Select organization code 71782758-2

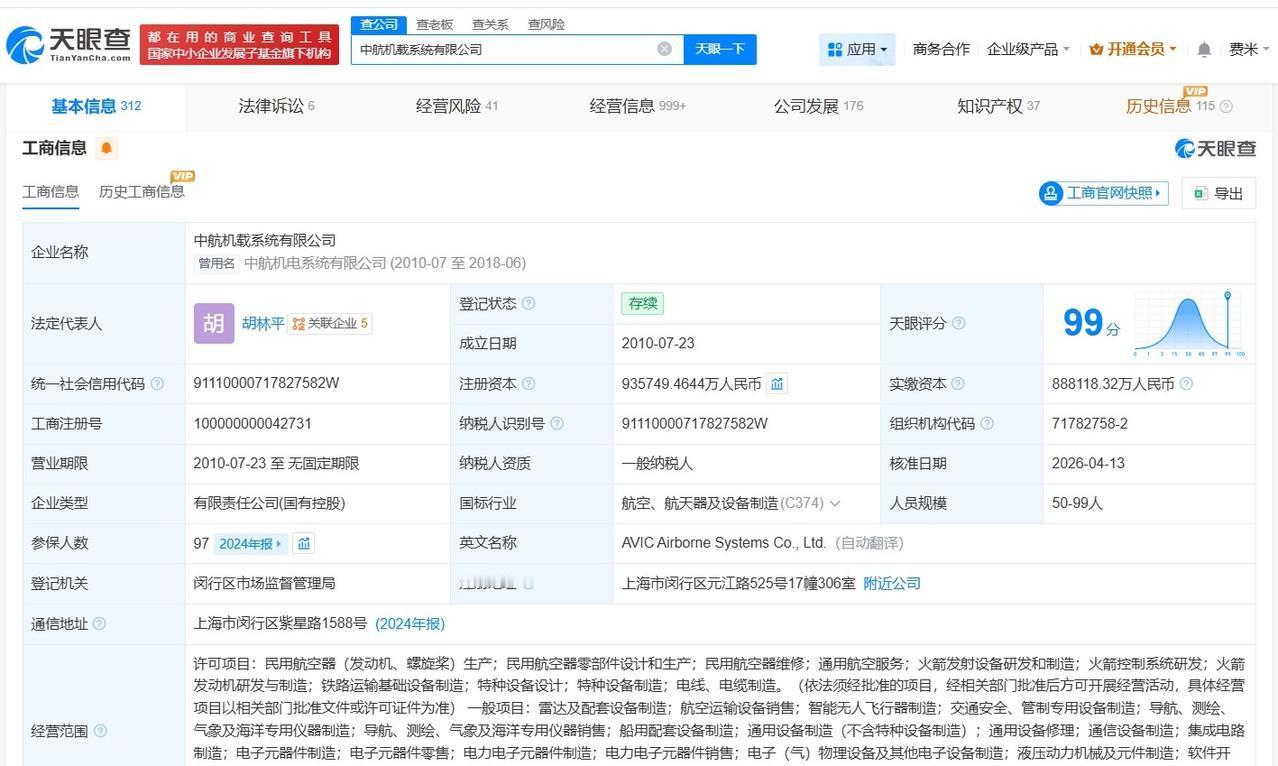[1090, 424]
